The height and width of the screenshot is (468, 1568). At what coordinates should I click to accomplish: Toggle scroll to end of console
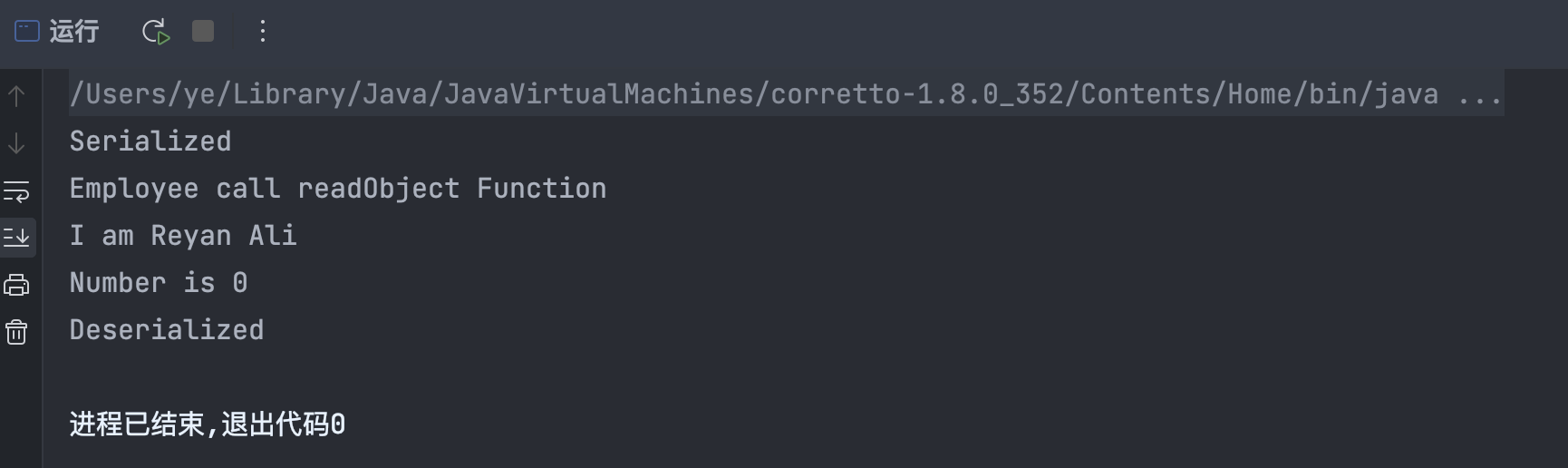point(16,238)
